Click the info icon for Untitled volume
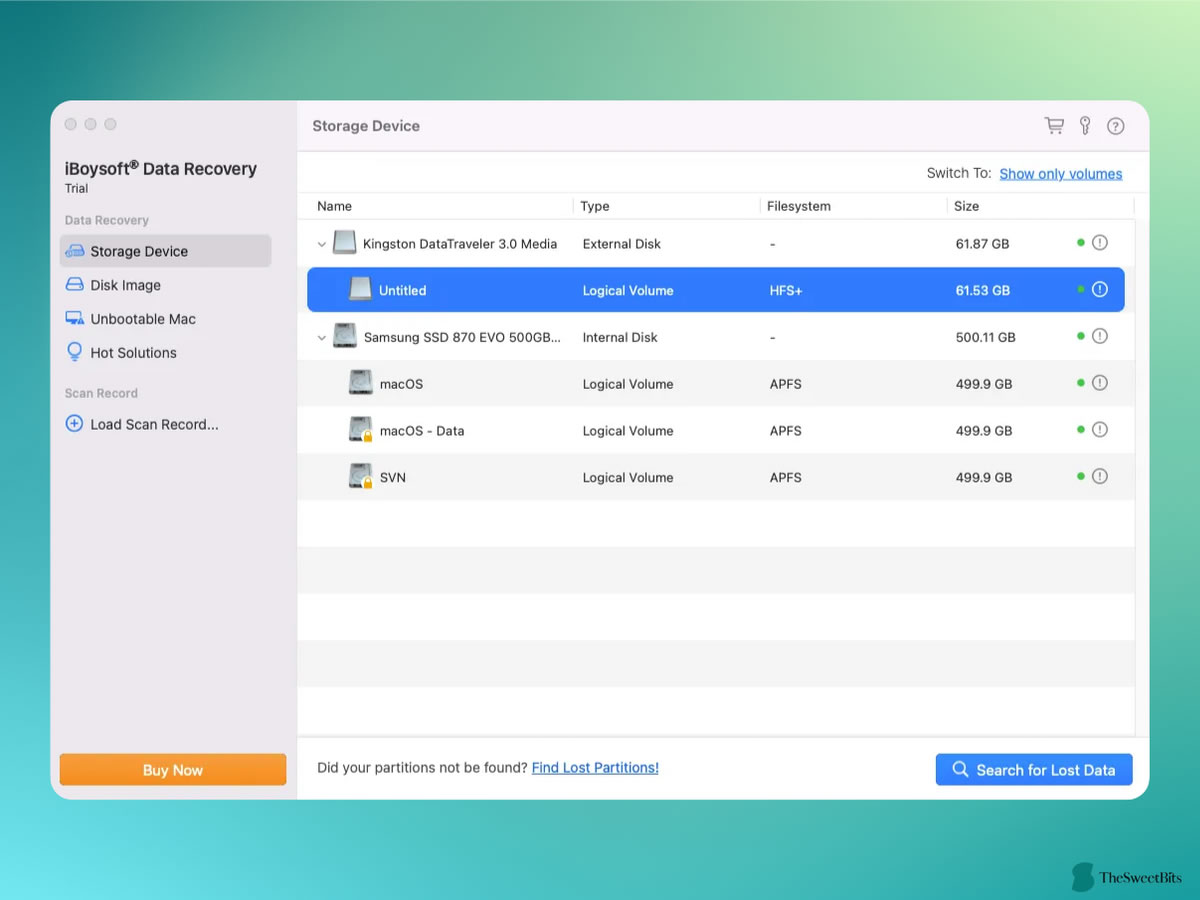Screen dimensions: 1200x900 pos(1100,290)
